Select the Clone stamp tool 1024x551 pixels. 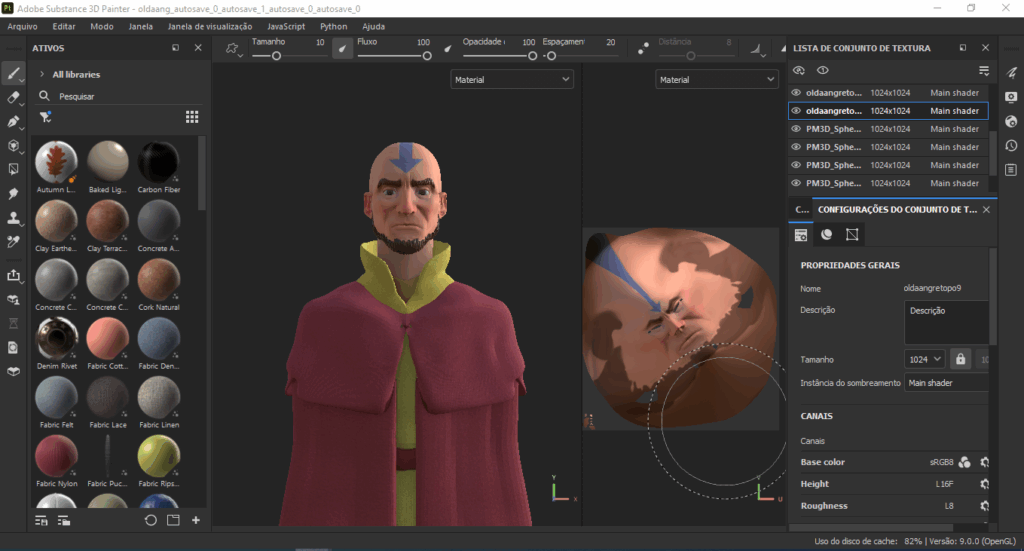(13, 217)
